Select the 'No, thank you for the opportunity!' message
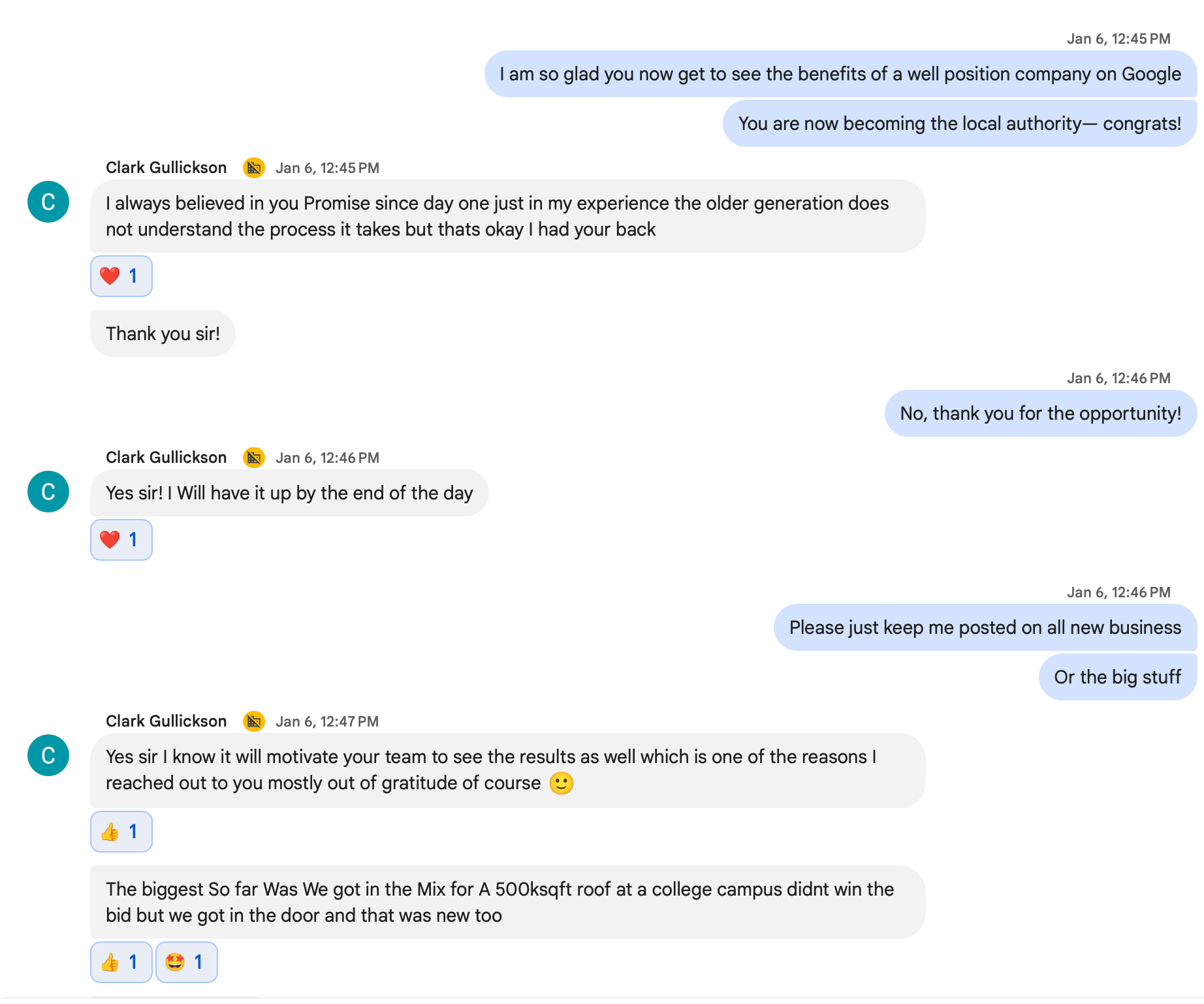Viewport: 1204px width, 1004px height. click(x=1040, y=413)
